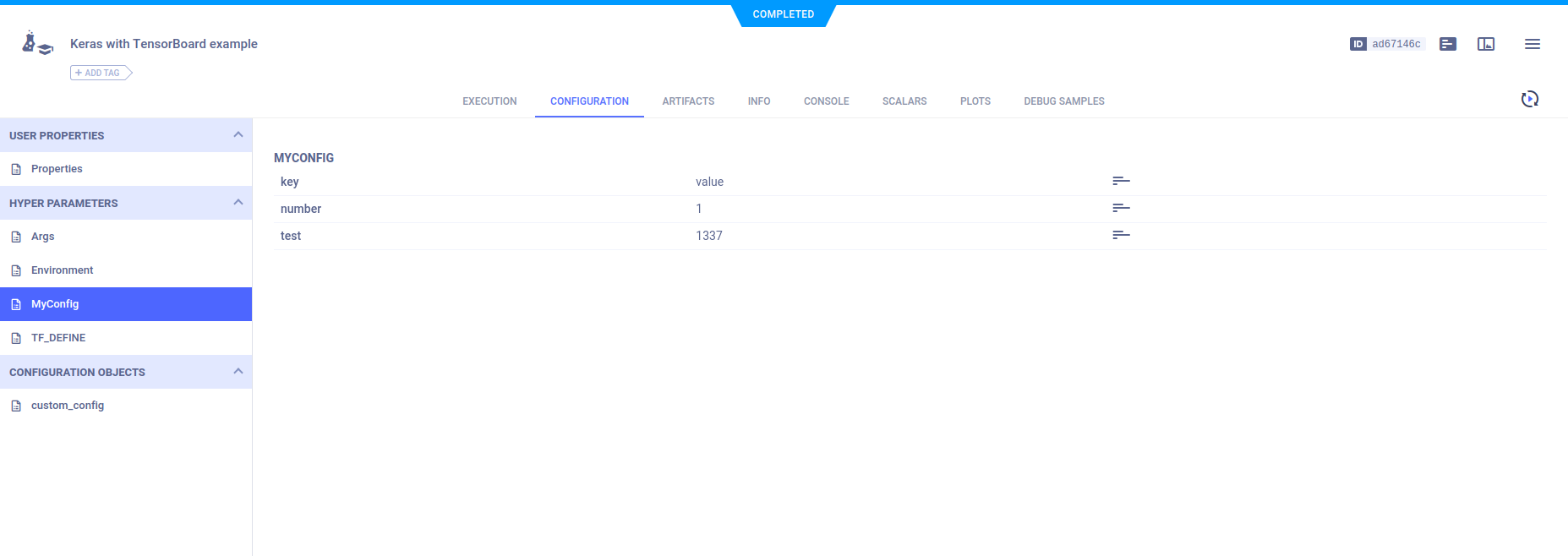Collapse the Hyper Parameters section
This screenshot has width=1568, height=556.
click(238, 203)
